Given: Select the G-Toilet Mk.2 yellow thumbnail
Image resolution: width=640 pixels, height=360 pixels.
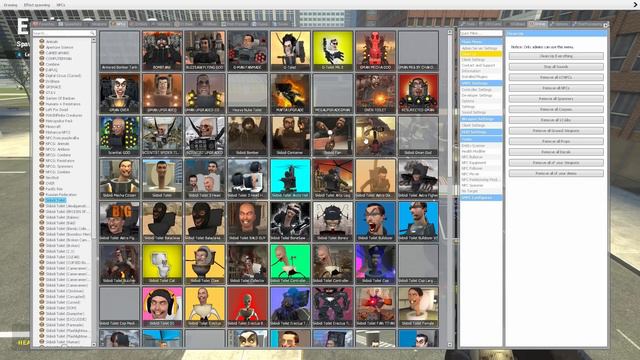Looking at the screenshot, I should pos(333,50).
